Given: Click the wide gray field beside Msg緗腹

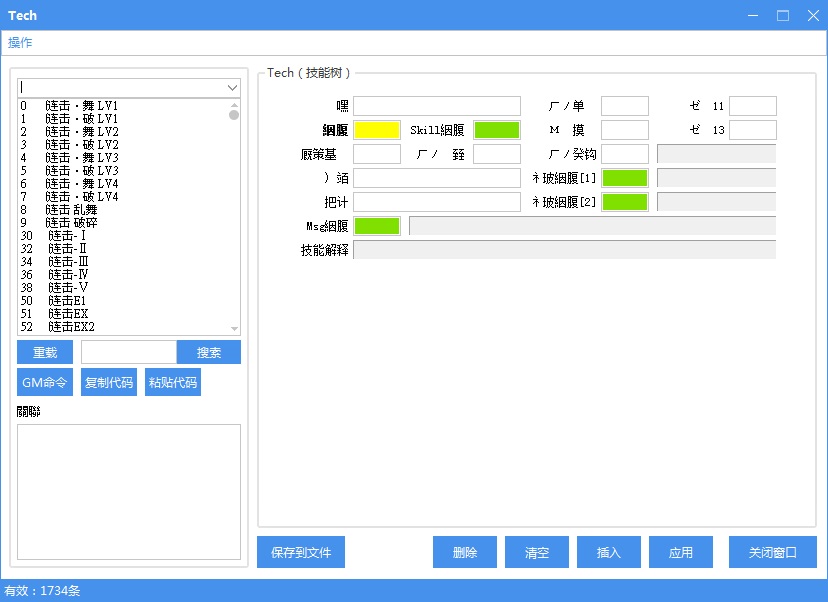Looking at the screenshot, I should [x=592, y=226].
